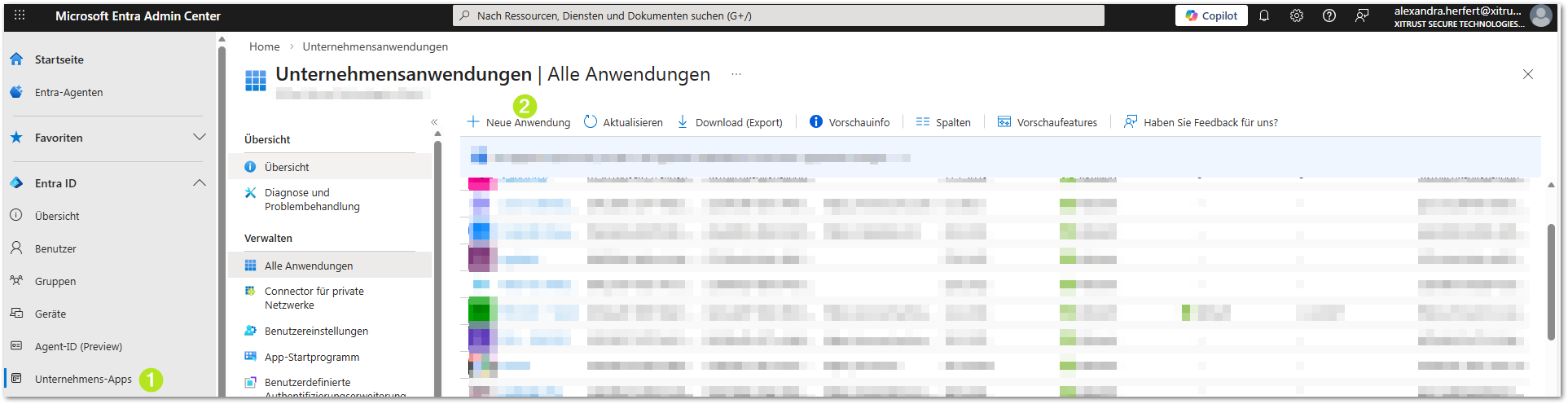Select Unternehmens-Apps in sidebar
1568x404 pixels.
[83, 379]
